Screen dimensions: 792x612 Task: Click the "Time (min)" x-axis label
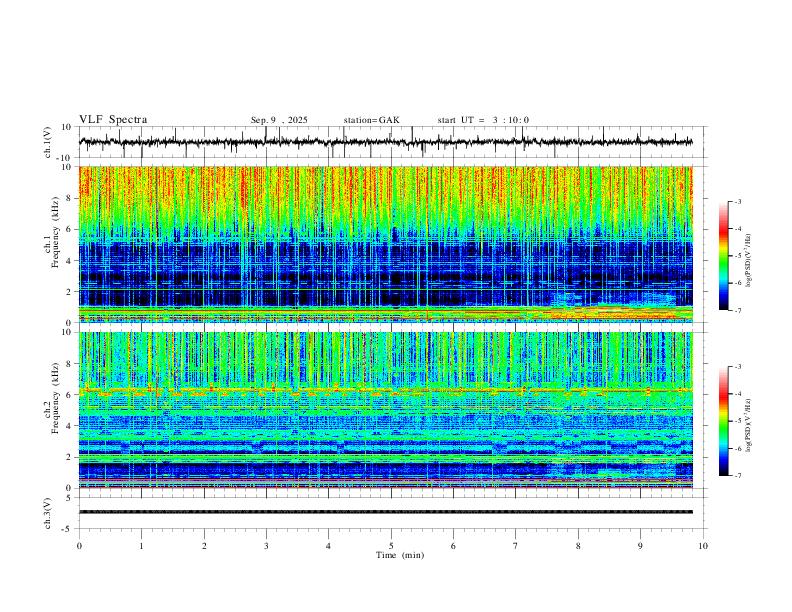click(x=400, y=555)
